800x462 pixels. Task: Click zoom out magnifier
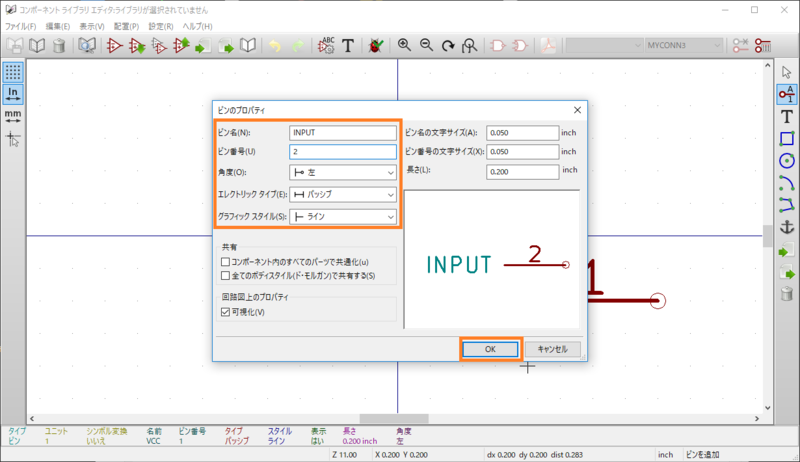point(426,46)
